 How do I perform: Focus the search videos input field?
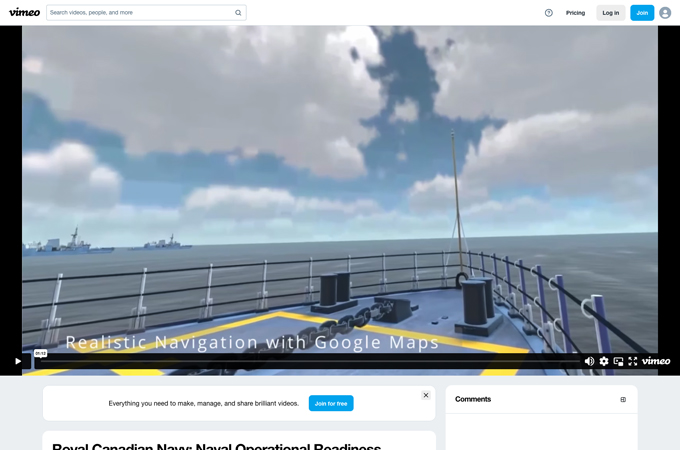pyautogui.click(x=146, y=13)
